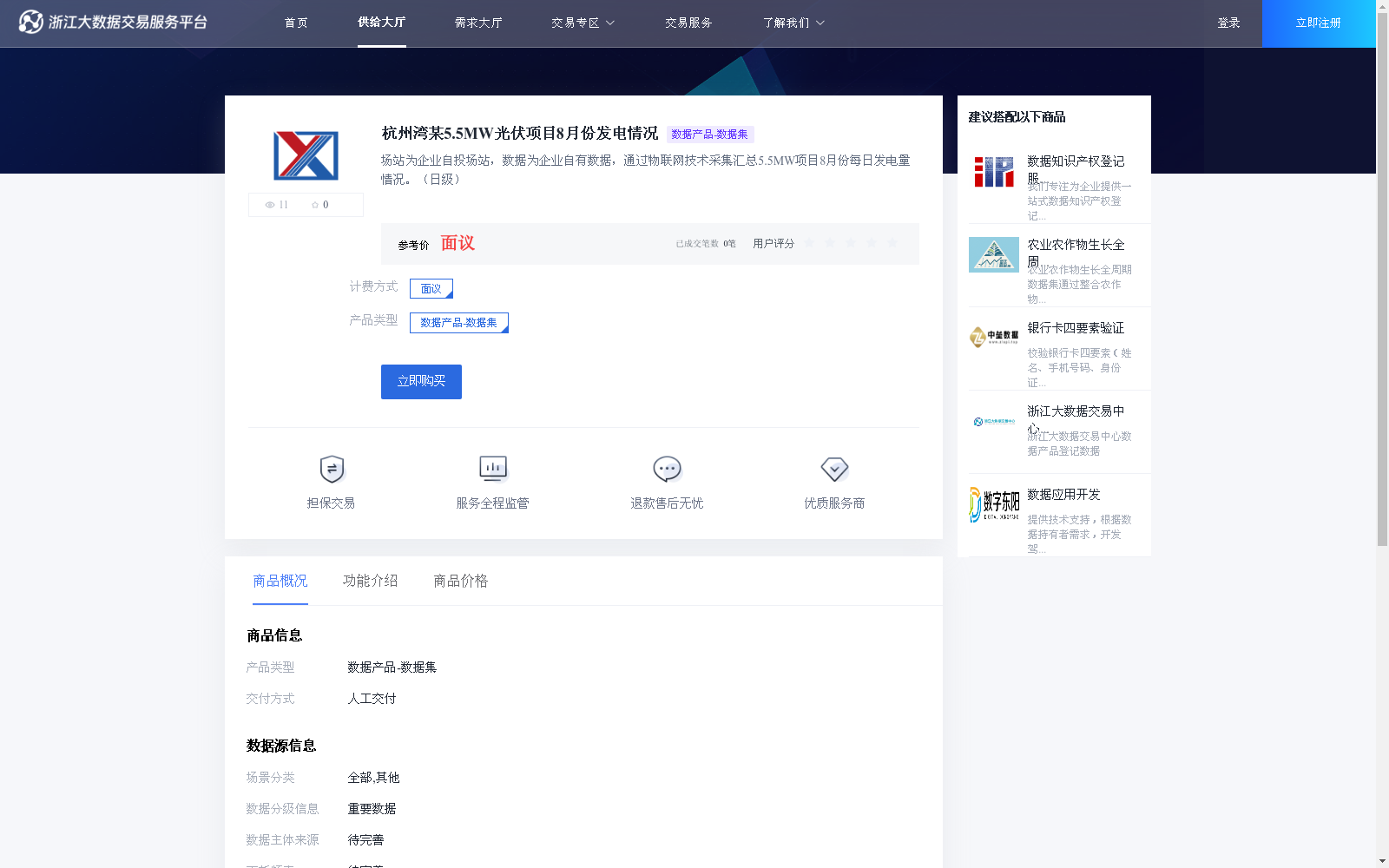This screenshot has width=1389, height=868.
Task: Select the 数据产品-数据集 product type option
Action: pos(459,323)
